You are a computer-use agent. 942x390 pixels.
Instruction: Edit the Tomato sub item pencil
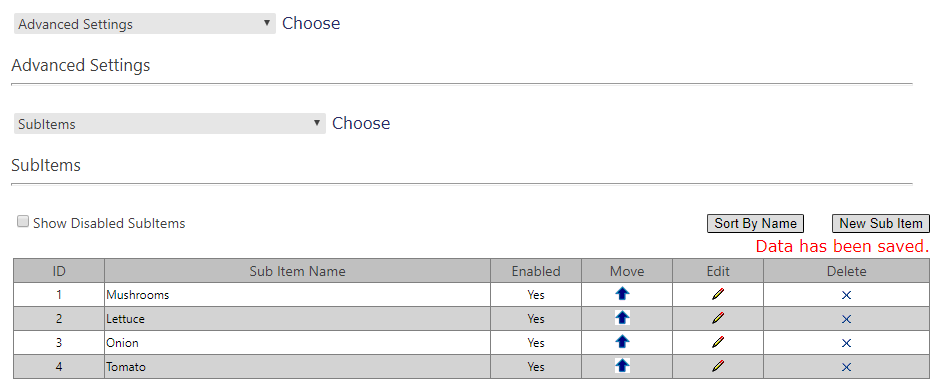point(717,366)
